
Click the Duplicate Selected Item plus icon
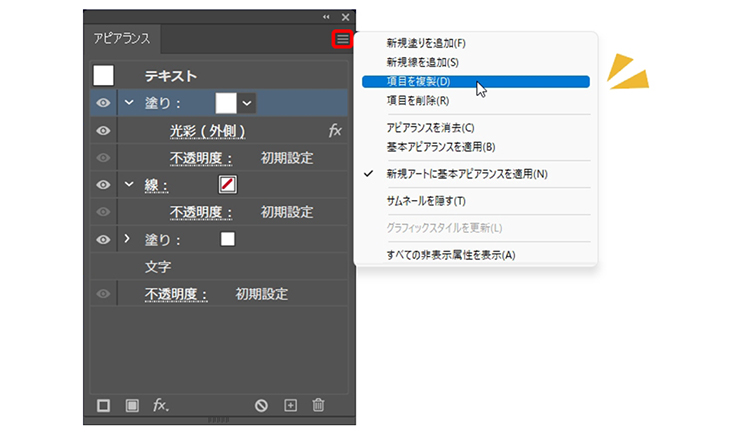(291, 405)
